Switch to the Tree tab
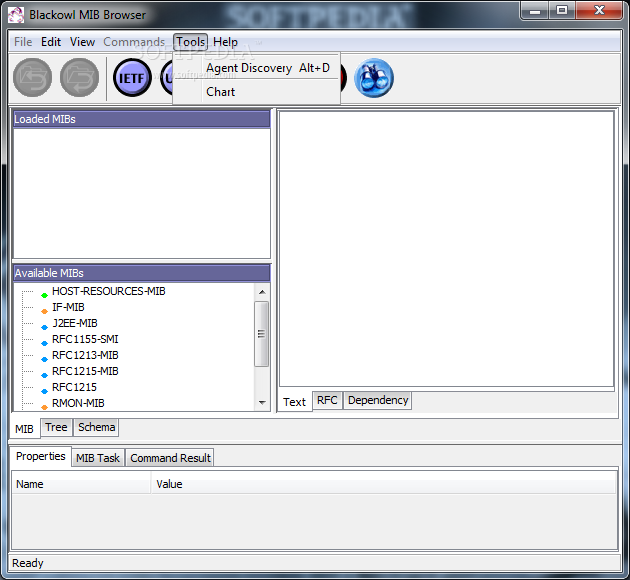This screenshot has width=630, height=580. (56, 427)
